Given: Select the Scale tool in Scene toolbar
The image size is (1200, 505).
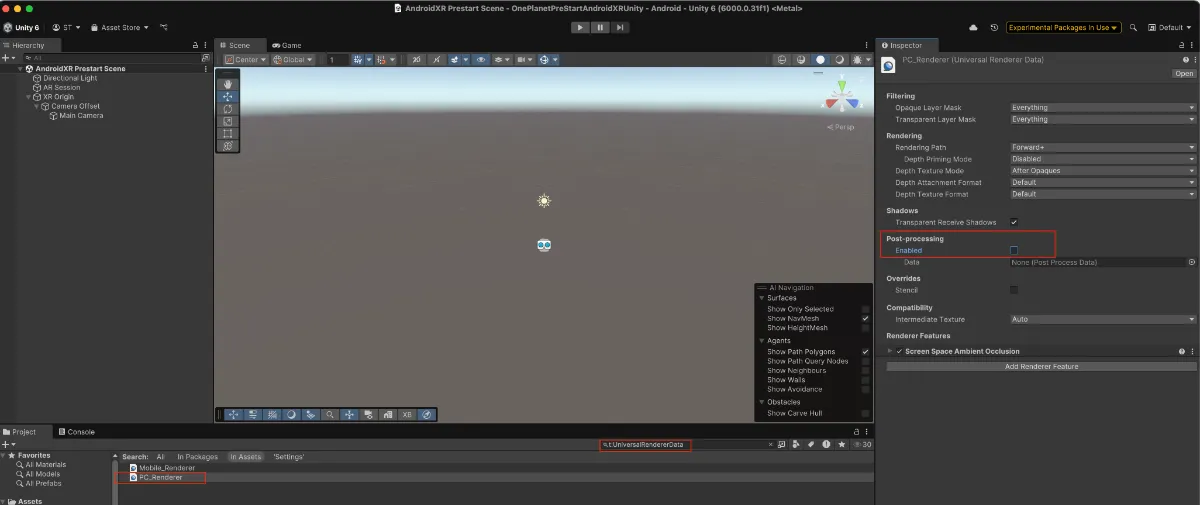Looking at the screenshot, I should tap(228, 121).
